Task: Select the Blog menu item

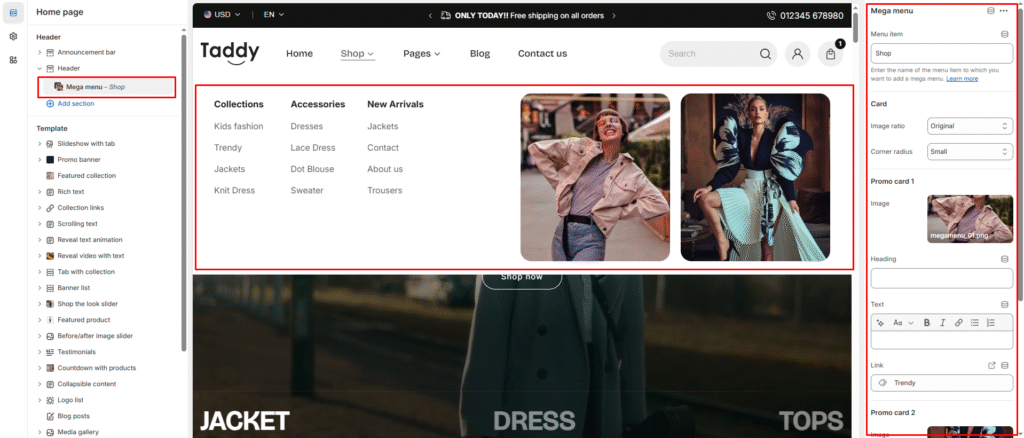Action: coord(479,54)
